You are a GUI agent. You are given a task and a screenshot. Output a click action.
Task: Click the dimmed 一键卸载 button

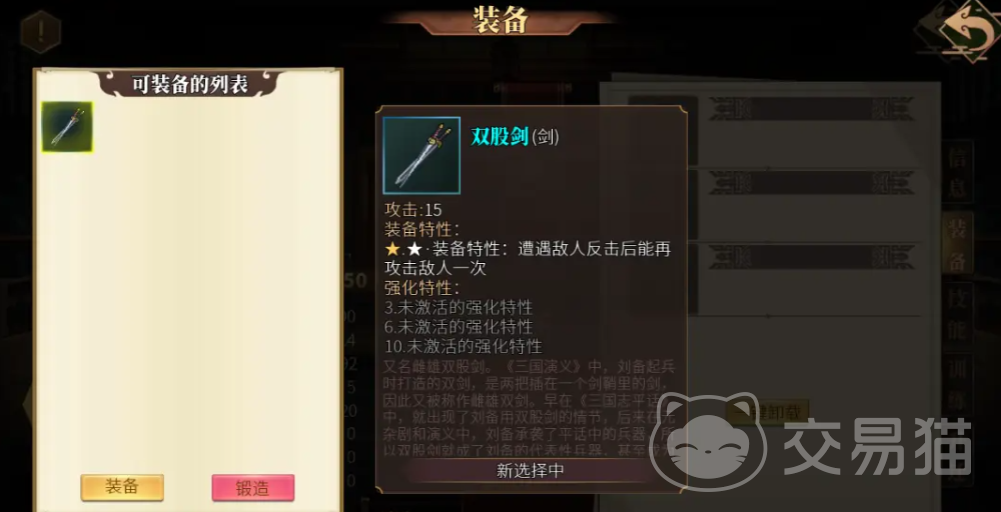[769, 412]
